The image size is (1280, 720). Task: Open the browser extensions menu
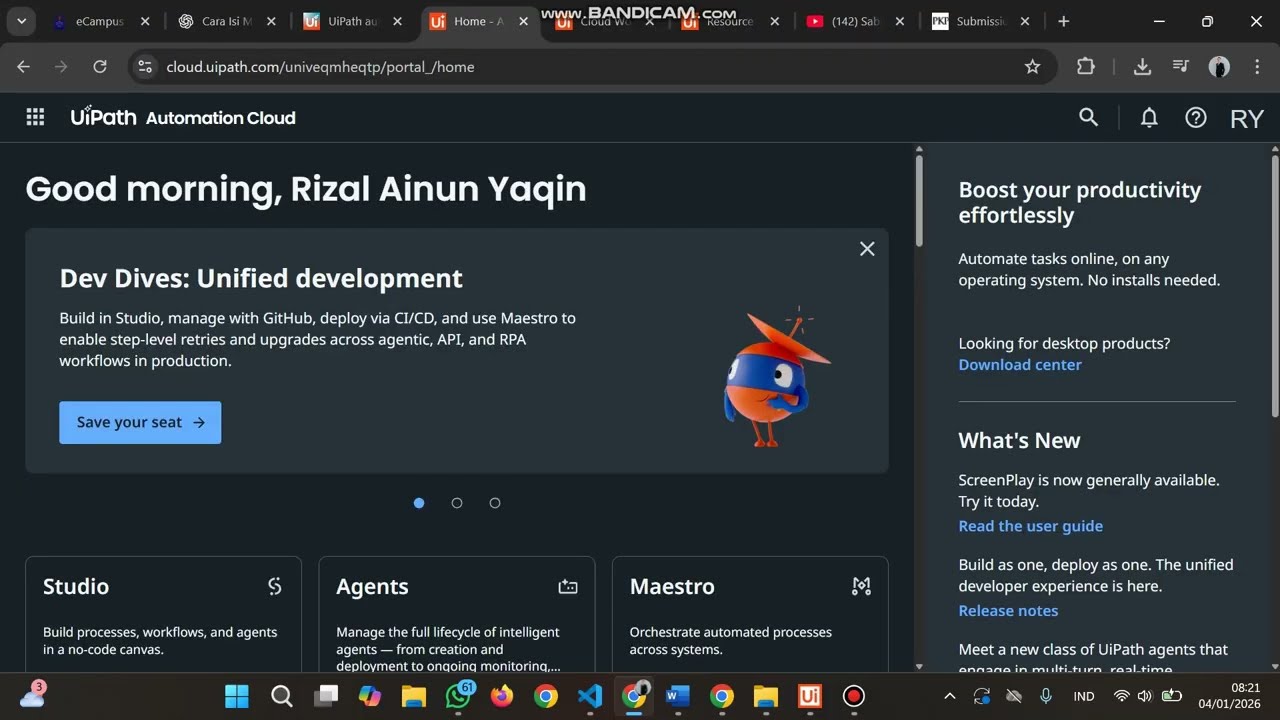(1086, 67)
